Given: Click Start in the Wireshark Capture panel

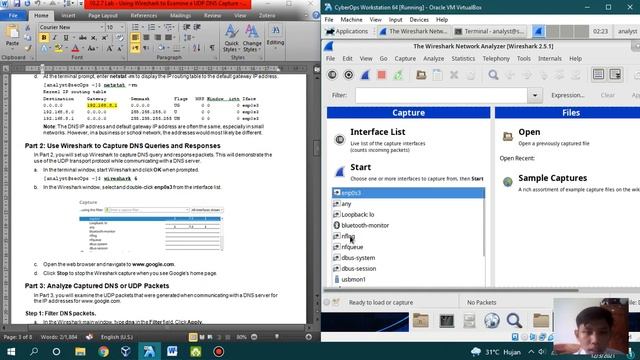Looking at the screenshot, I should (x=360, y=167).
